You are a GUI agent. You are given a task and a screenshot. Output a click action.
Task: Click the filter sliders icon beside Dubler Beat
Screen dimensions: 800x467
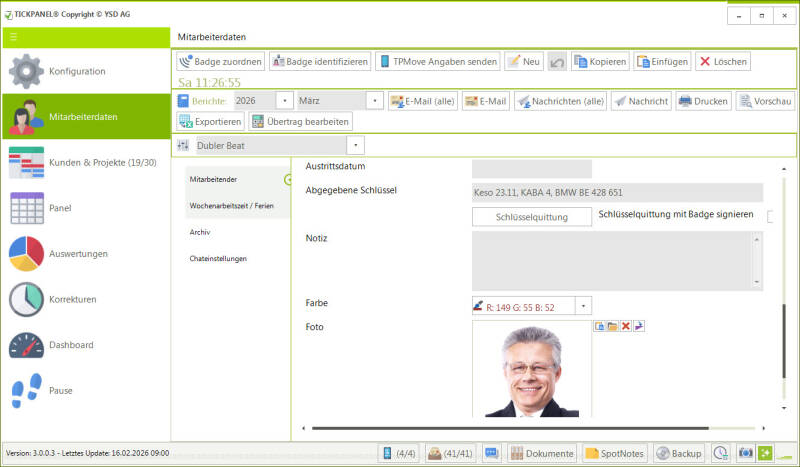(x=183, y=145)
